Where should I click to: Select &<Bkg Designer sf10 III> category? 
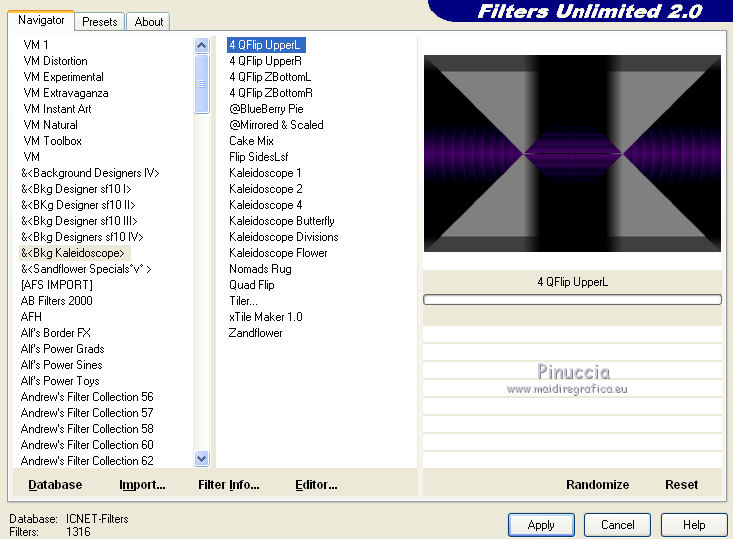[79, 221]
